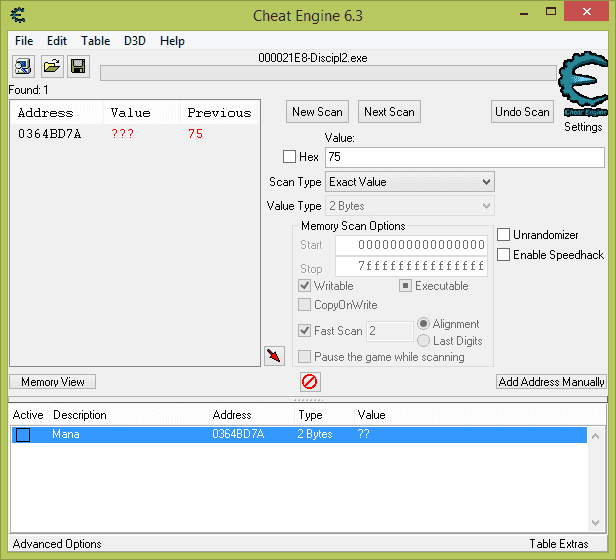
Task: Enable Speedhack checkbox
Action: pos(504,255)
